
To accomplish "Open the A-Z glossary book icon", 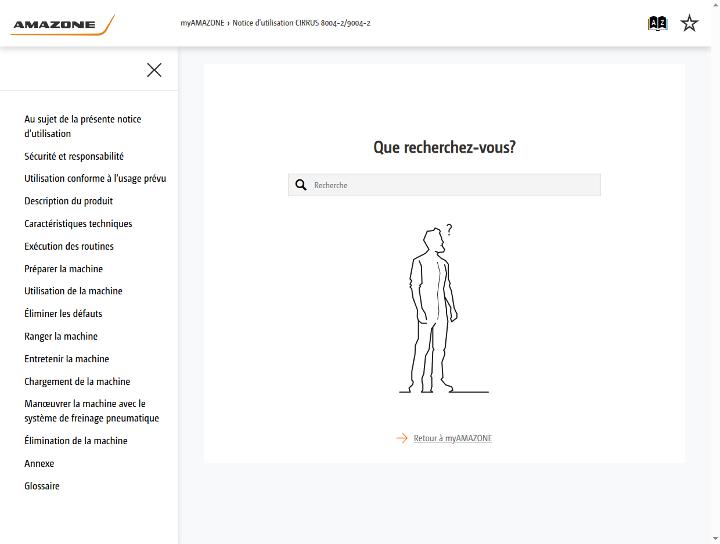I will 657,23.
